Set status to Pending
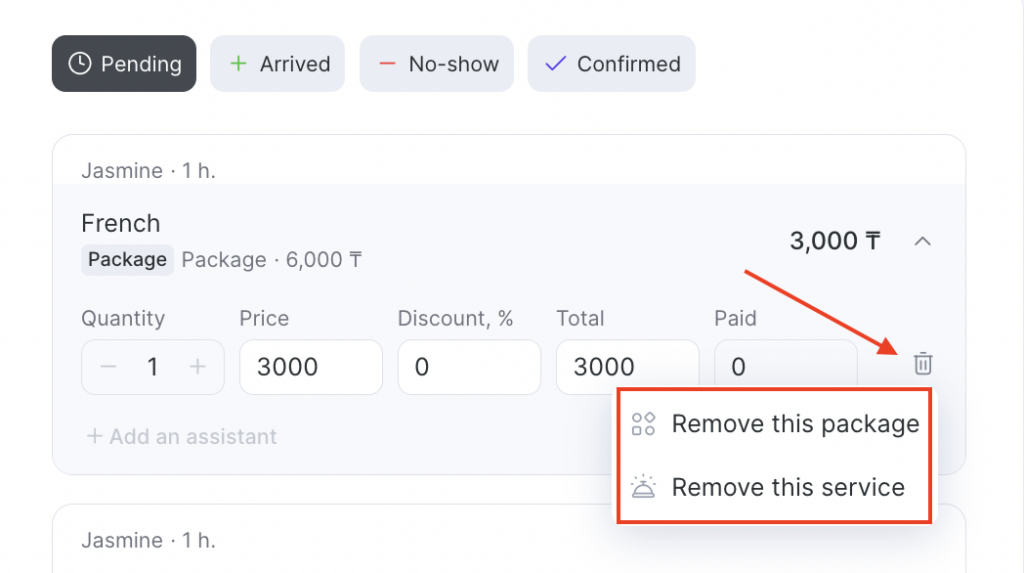 click(124, 64)
